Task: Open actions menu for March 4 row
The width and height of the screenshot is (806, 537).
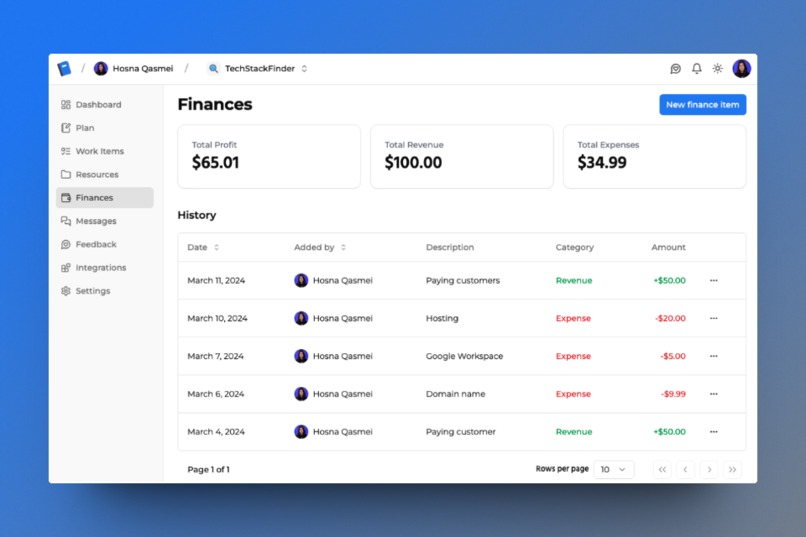Action: click(x=713, y=432)
